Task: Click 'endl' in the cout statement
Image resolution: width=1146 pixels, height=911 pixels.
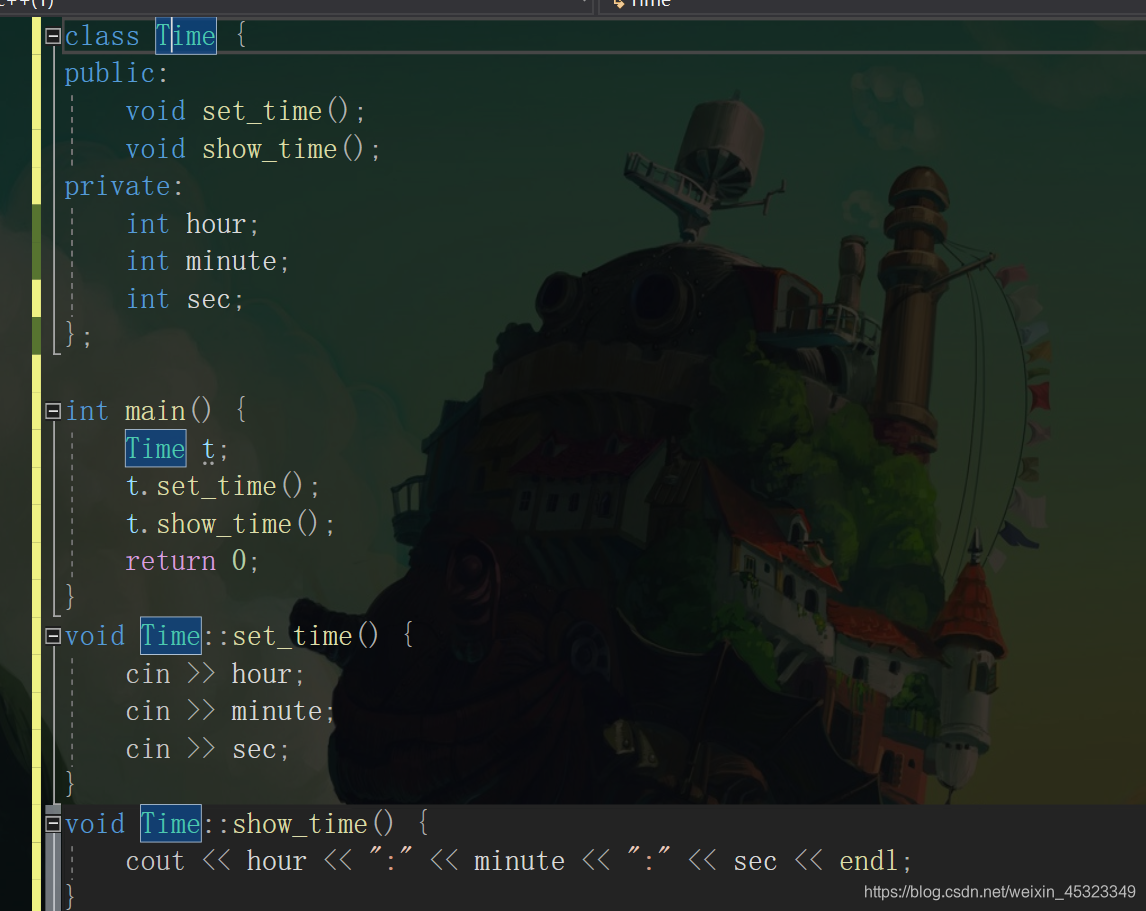Action: (x=868, y=861)
